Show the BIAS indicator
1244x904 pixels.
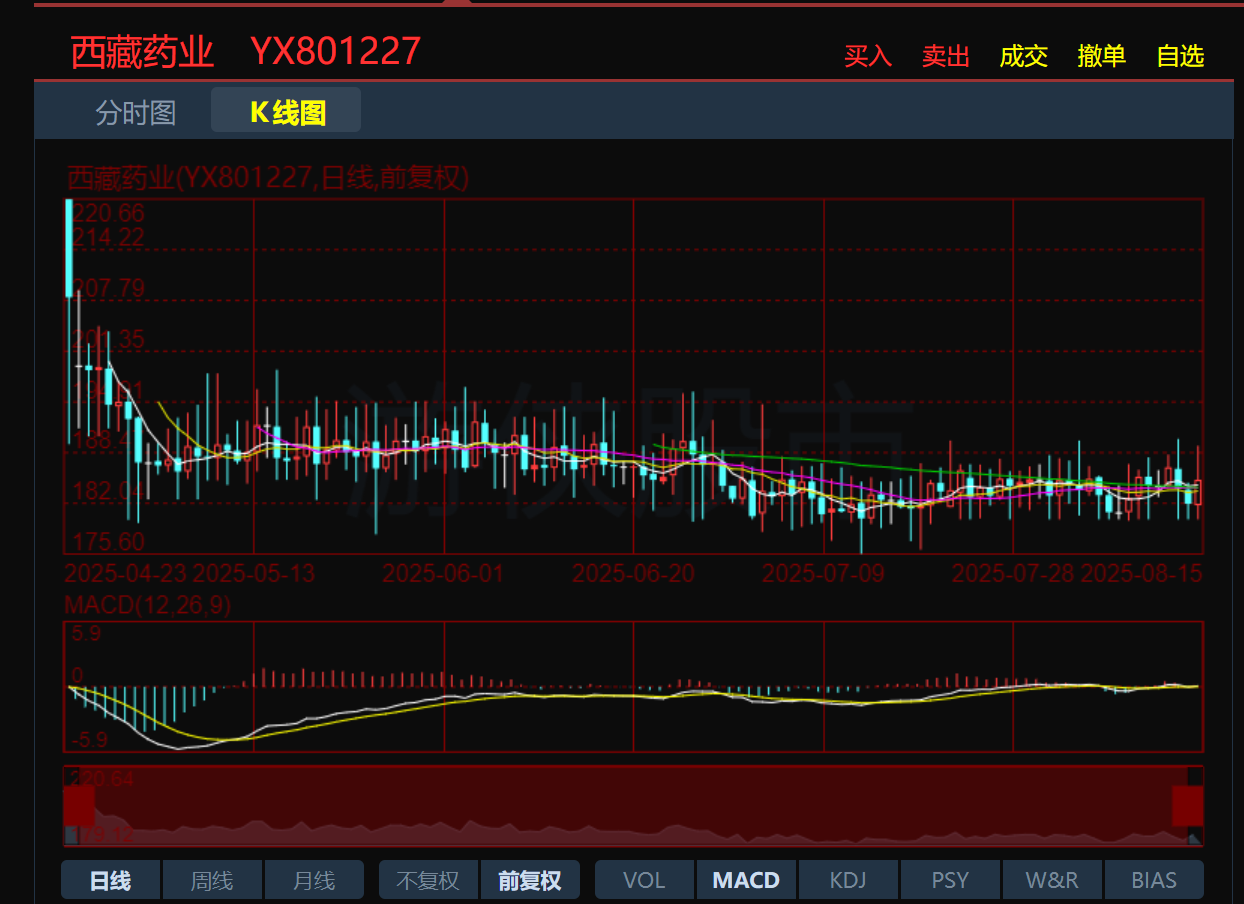pos(1154,880)
